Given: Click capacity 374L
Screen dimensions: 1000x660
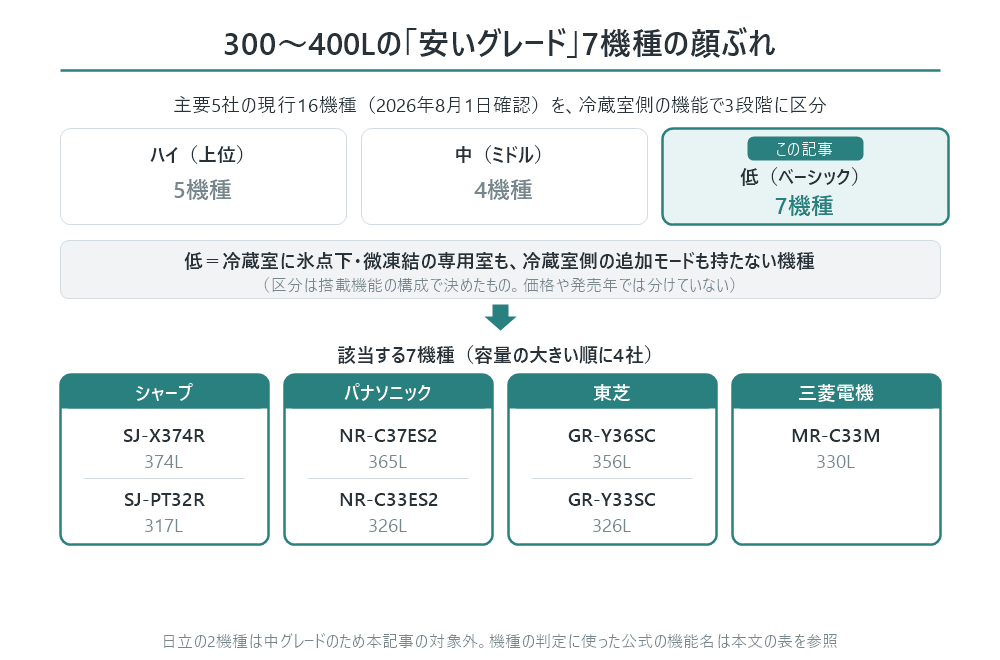Looking at the screenshot, I should (164, 462).
